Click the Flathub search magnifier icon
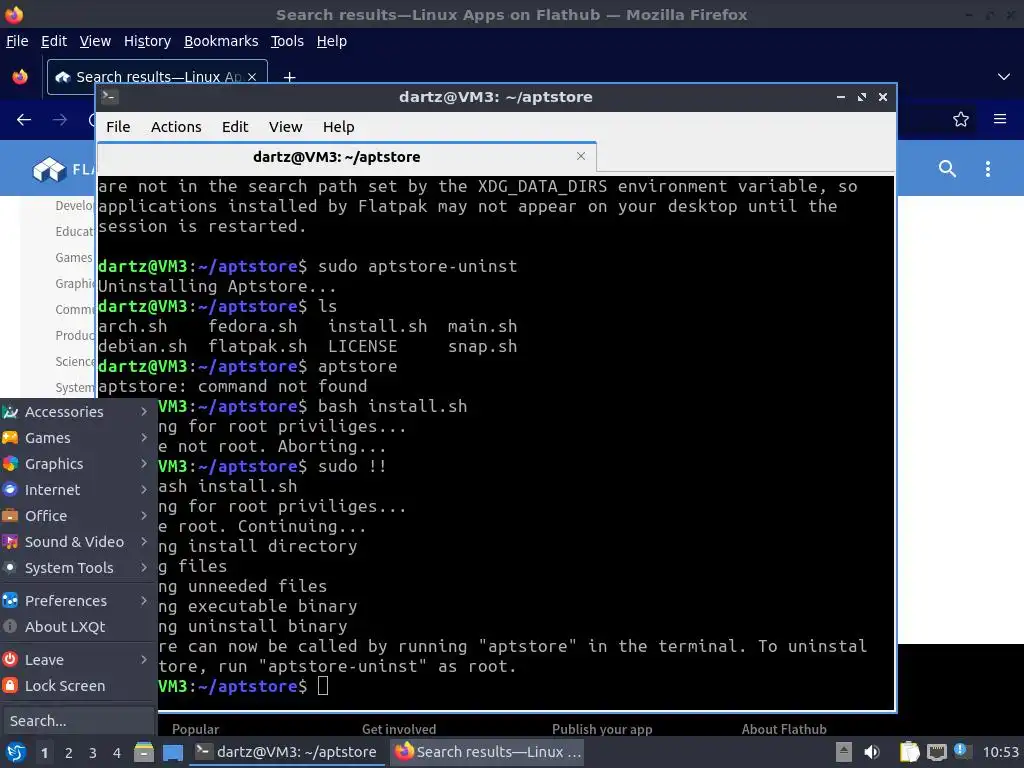 pos(947,168)
